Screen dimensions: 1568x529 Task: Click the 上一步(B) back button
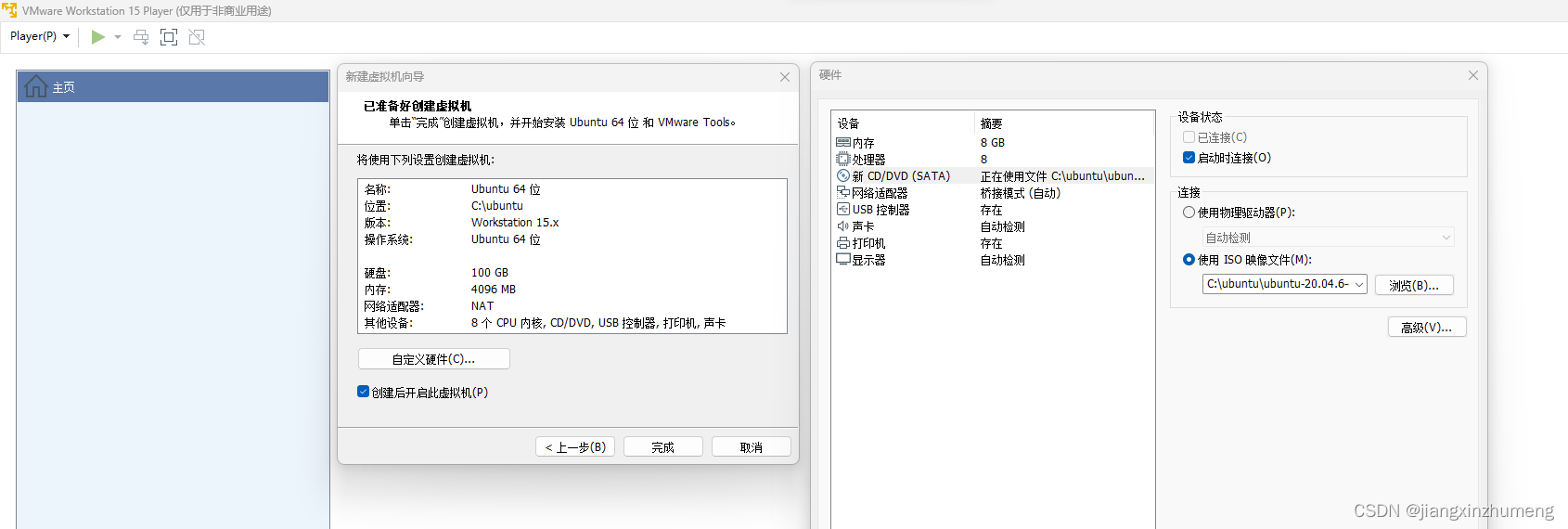(x=575, y=447)
